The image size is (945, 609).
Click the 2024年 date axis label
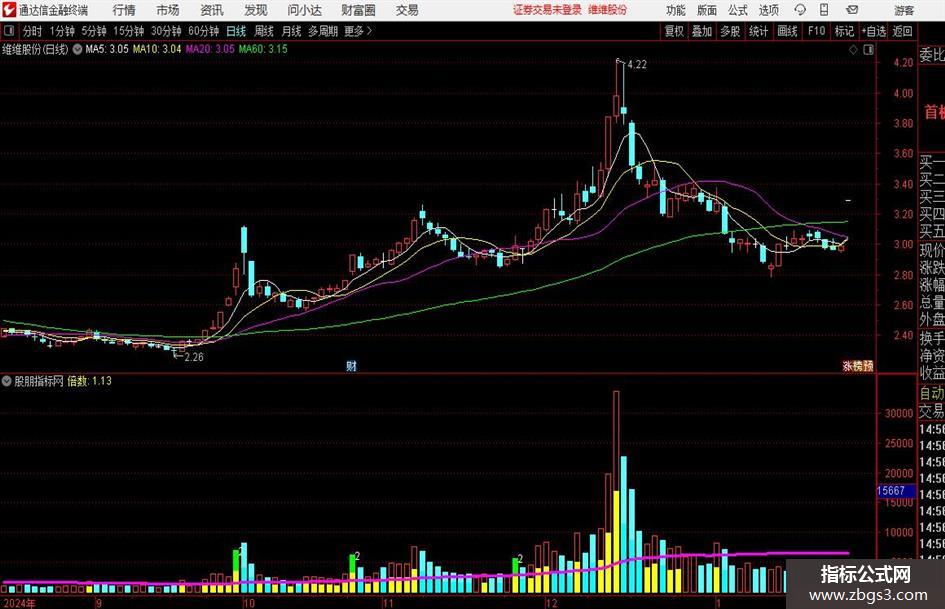(19, 603)
